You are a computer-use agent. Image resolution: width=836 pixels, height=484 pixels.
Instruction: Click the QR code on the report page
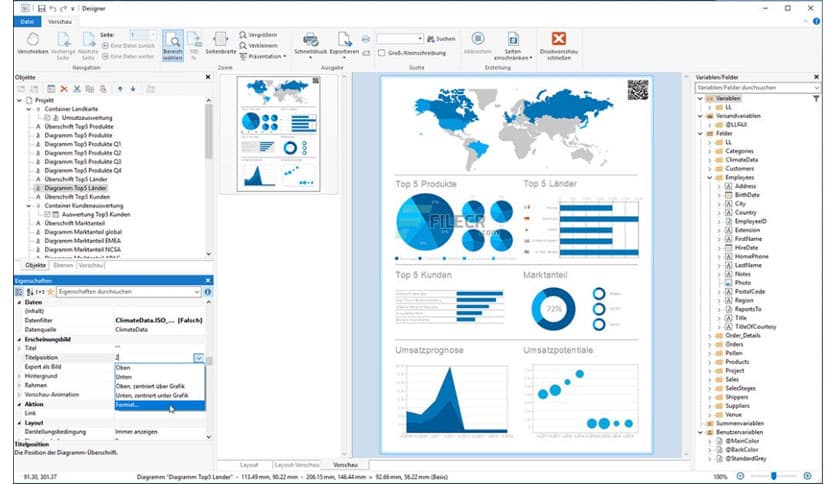638,90
